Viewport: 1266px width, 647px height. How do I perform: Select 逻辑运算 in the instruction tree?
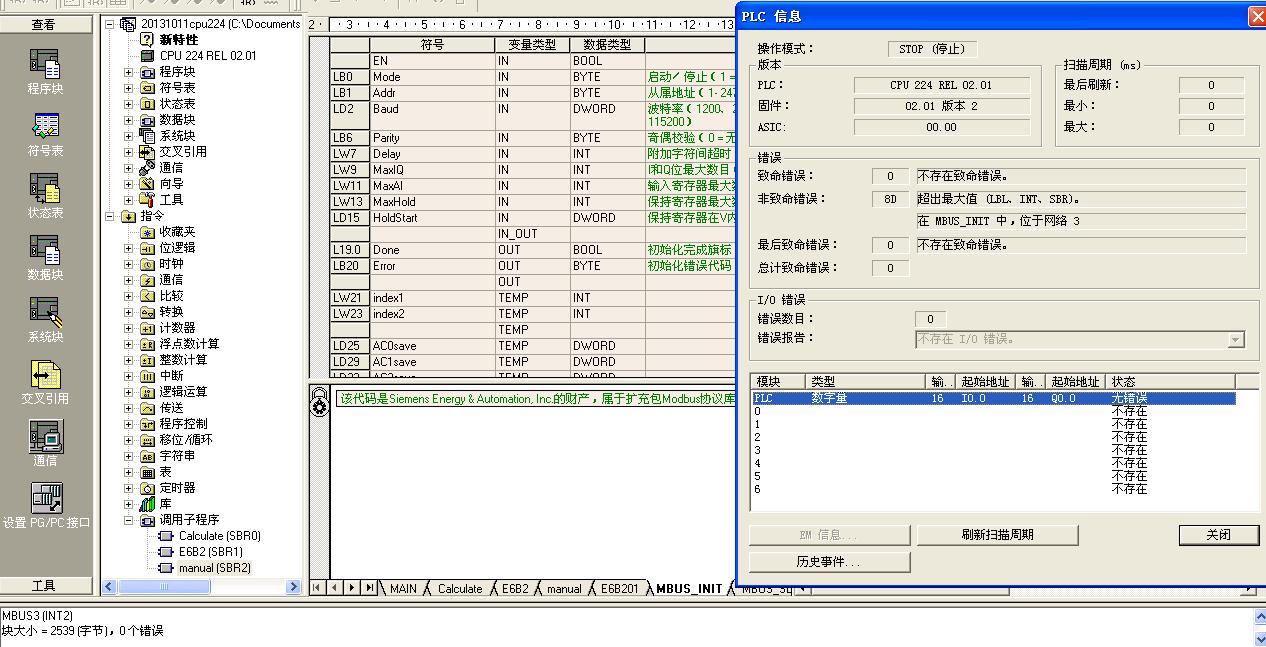[183, 392]
